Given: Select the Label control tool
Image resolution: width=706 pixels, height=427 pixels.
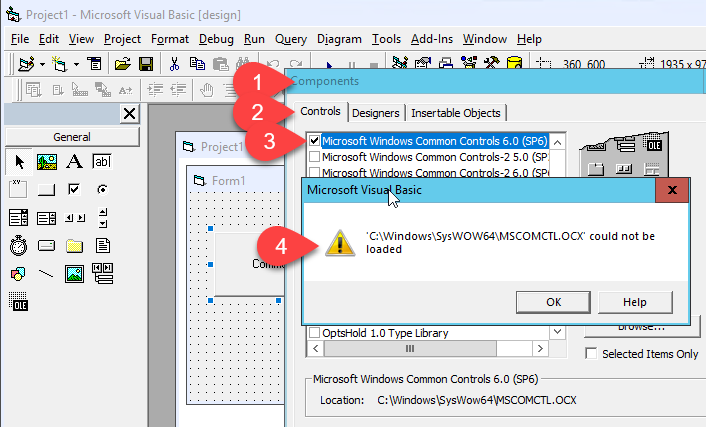Looking at the screenshot, I should coord(74,161).
